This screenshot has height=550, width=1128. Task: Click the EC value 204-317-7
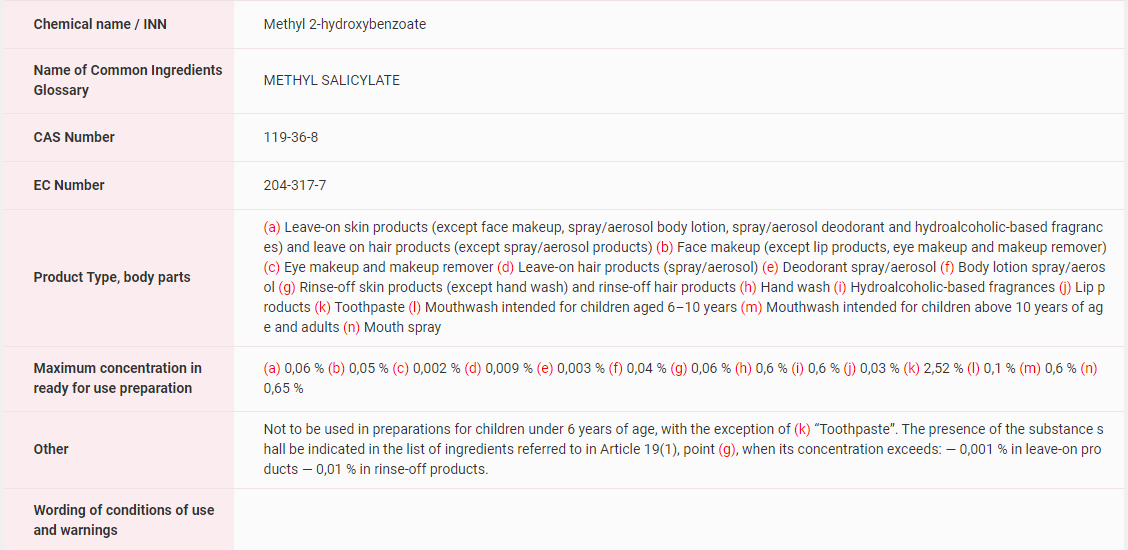pos(295,185)
